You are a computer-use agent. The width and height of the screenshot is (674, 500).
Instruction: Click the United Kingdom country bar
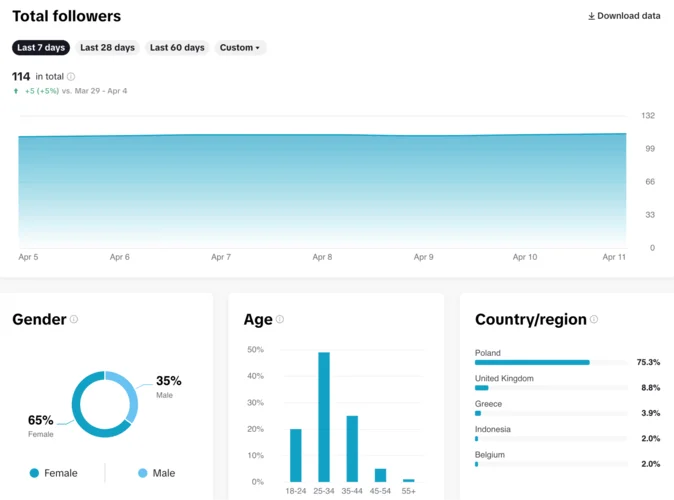482,388
